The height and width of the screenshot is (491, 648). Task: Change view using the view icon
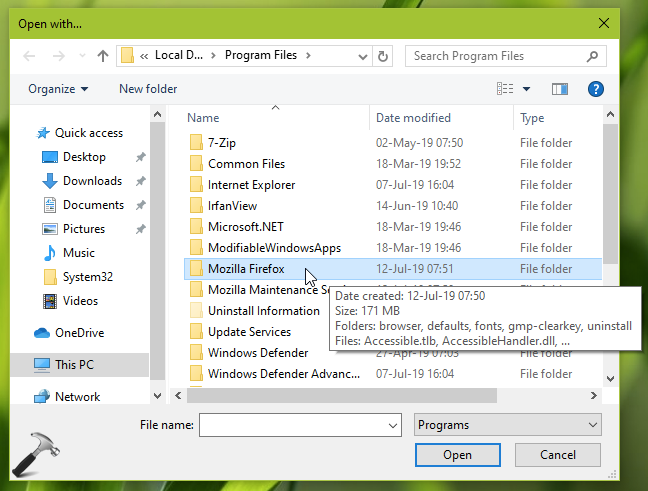click(505, 89)
